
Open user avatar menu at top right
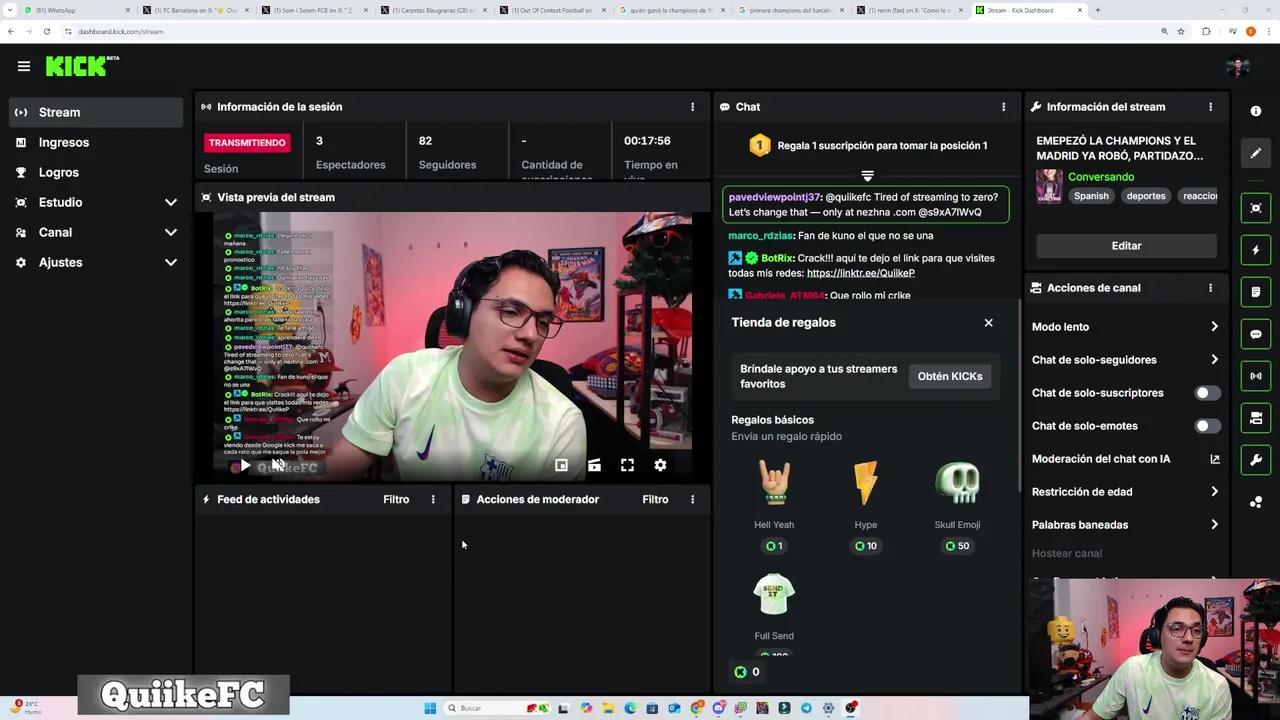pyautogui.click(x=1238, y=67)
